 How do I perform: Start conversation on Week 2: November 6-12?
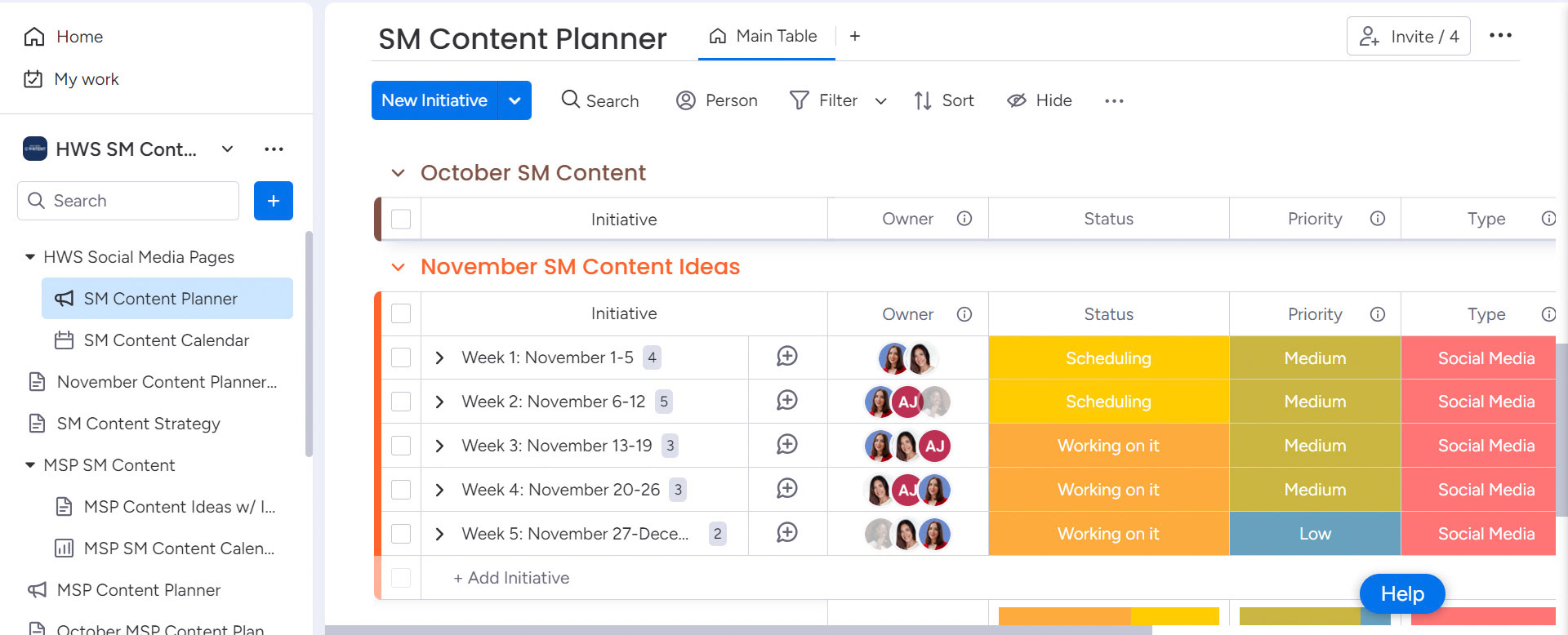click(787, 400)
